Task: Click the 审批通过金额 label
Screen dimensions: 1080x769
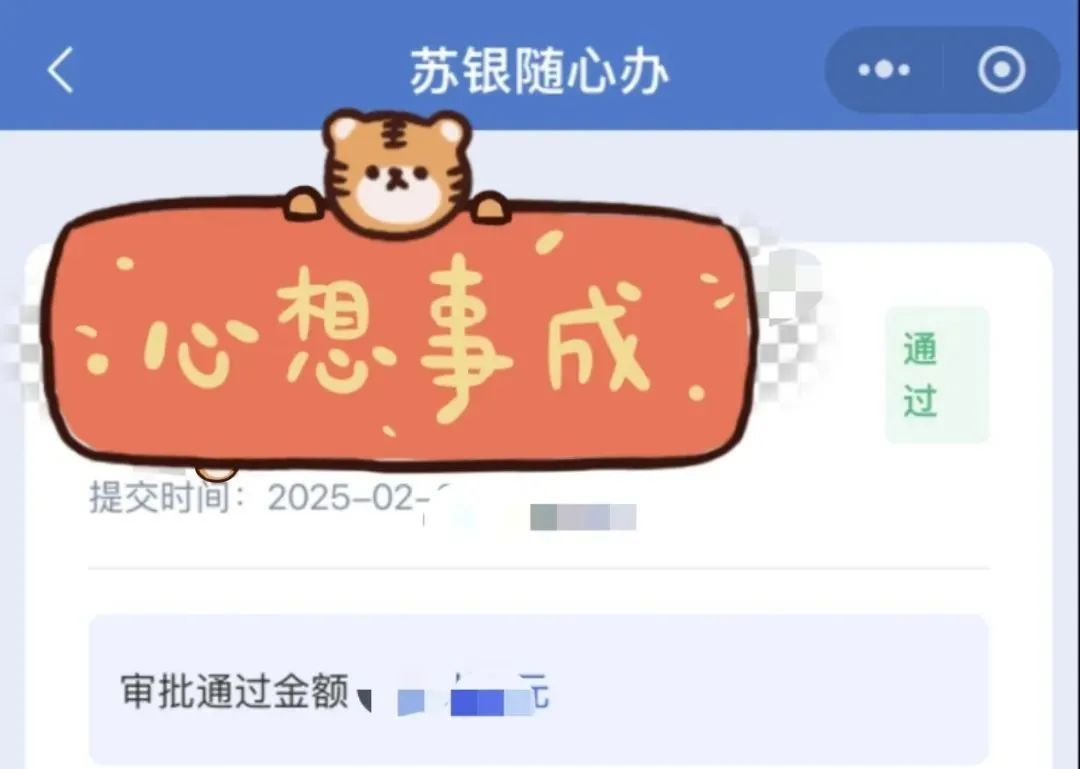Action: 234,691
